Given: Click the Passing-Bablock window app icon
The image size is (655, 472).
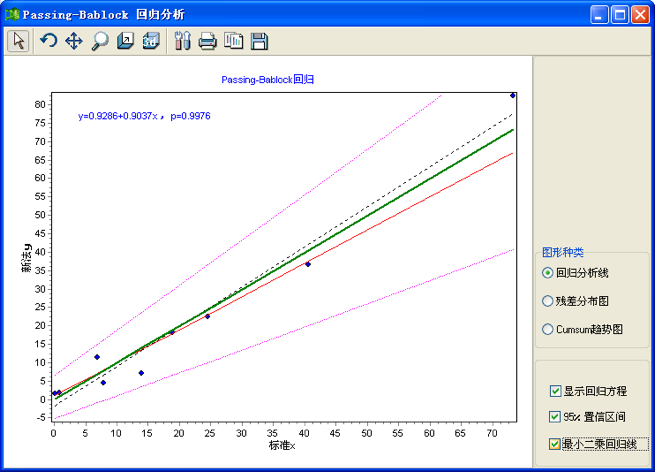Looking at the screenshot, I should [x=12, y=15].
